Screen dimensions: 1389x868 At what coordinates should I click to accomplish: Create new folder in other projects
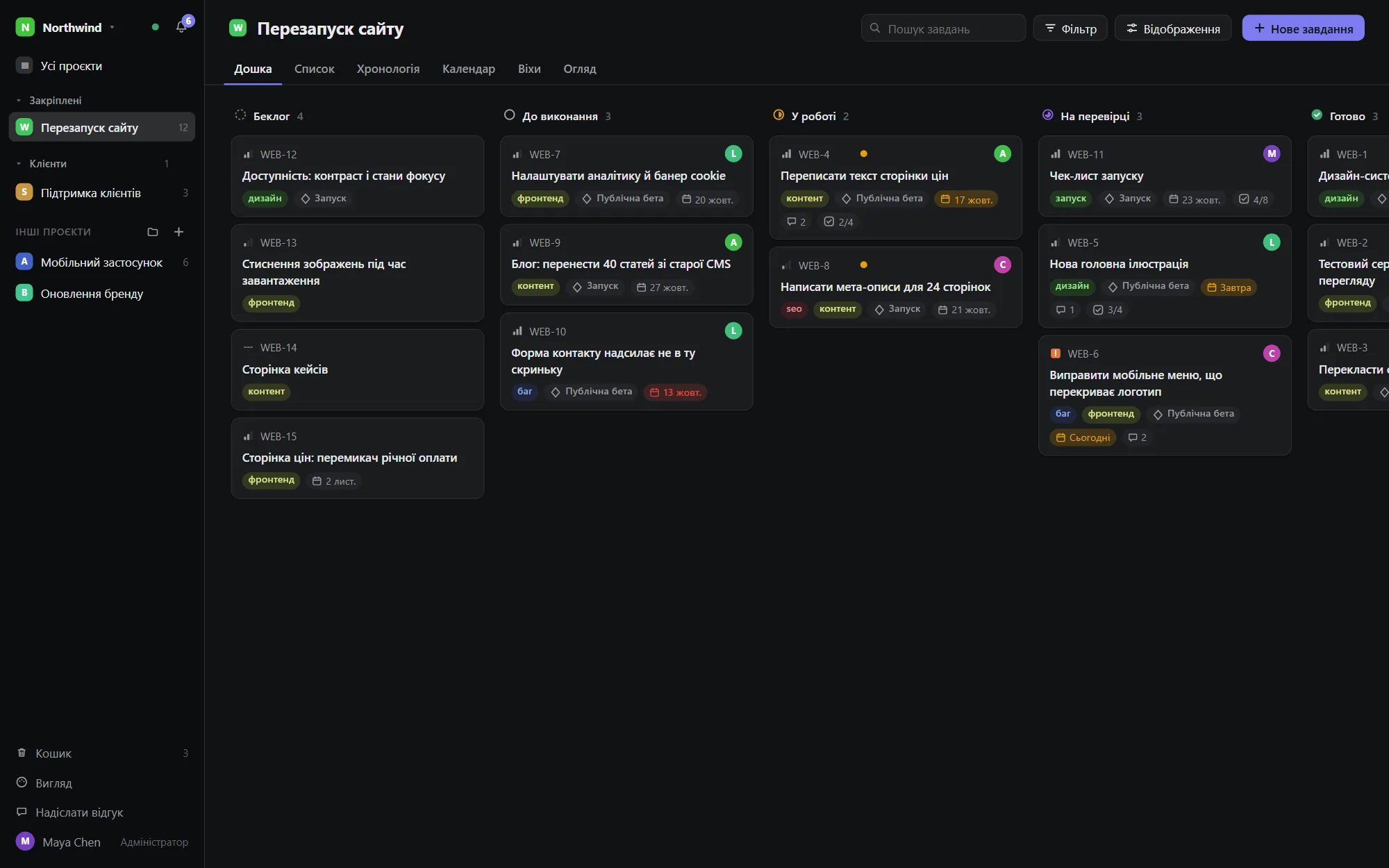coord(153,232)
